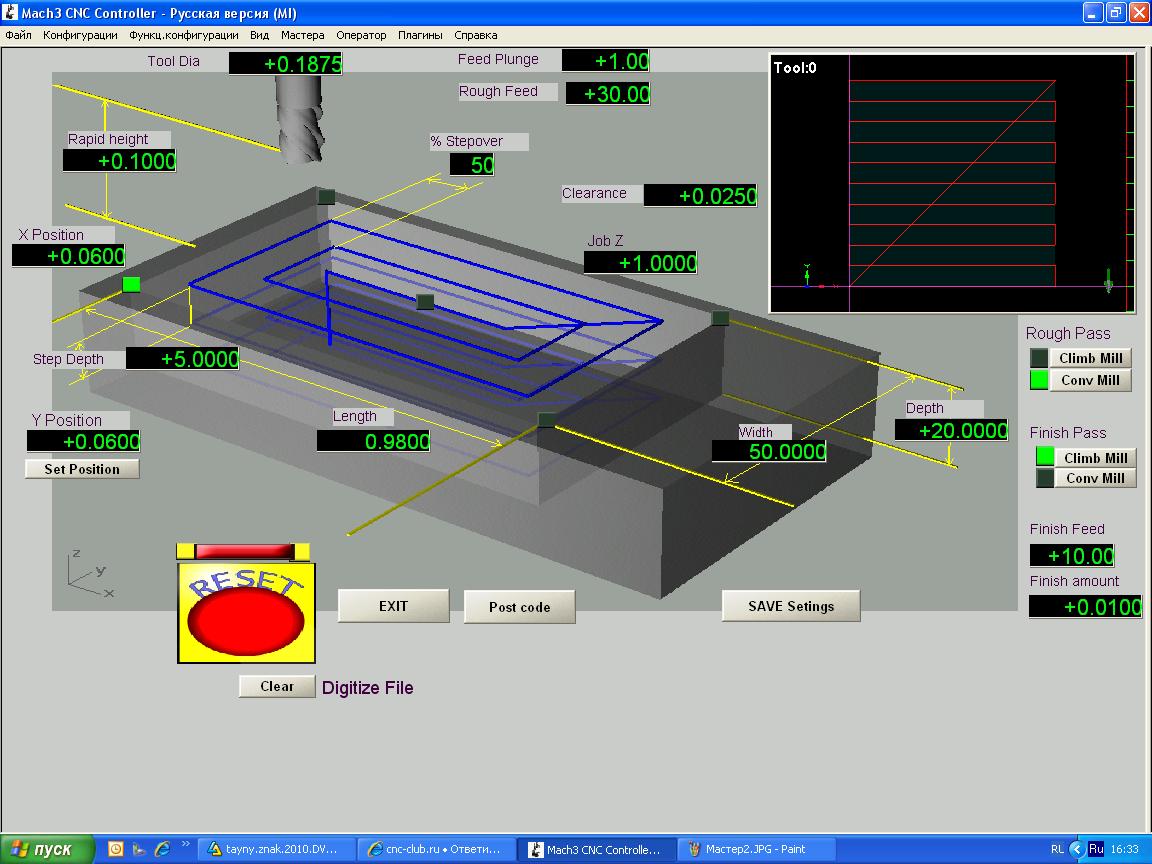Open the Вид menu

pyautogui.click(x=259, y=35)
